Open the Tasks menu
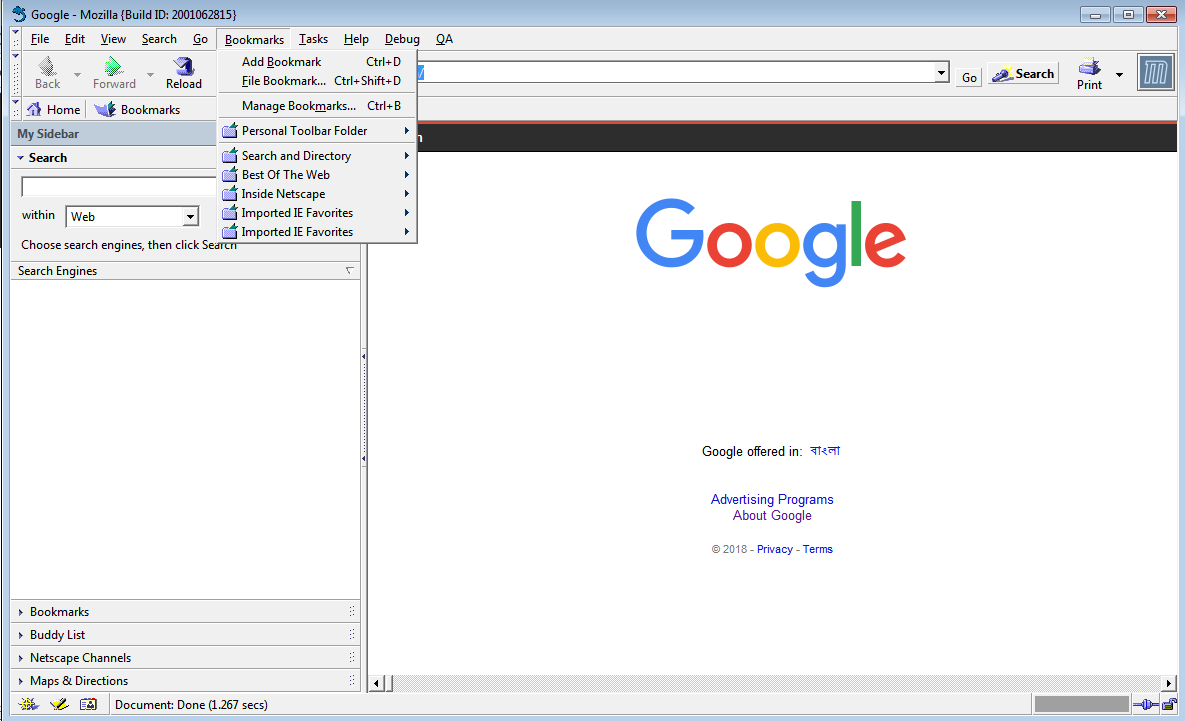Viewport: 1185px width, 721px height. click(313, 38)
